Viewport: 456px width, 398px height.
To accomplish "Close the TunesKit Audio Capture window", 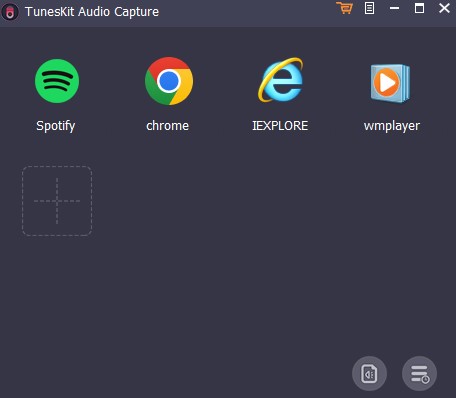I will pyautogui.click(x=444, y=8).
